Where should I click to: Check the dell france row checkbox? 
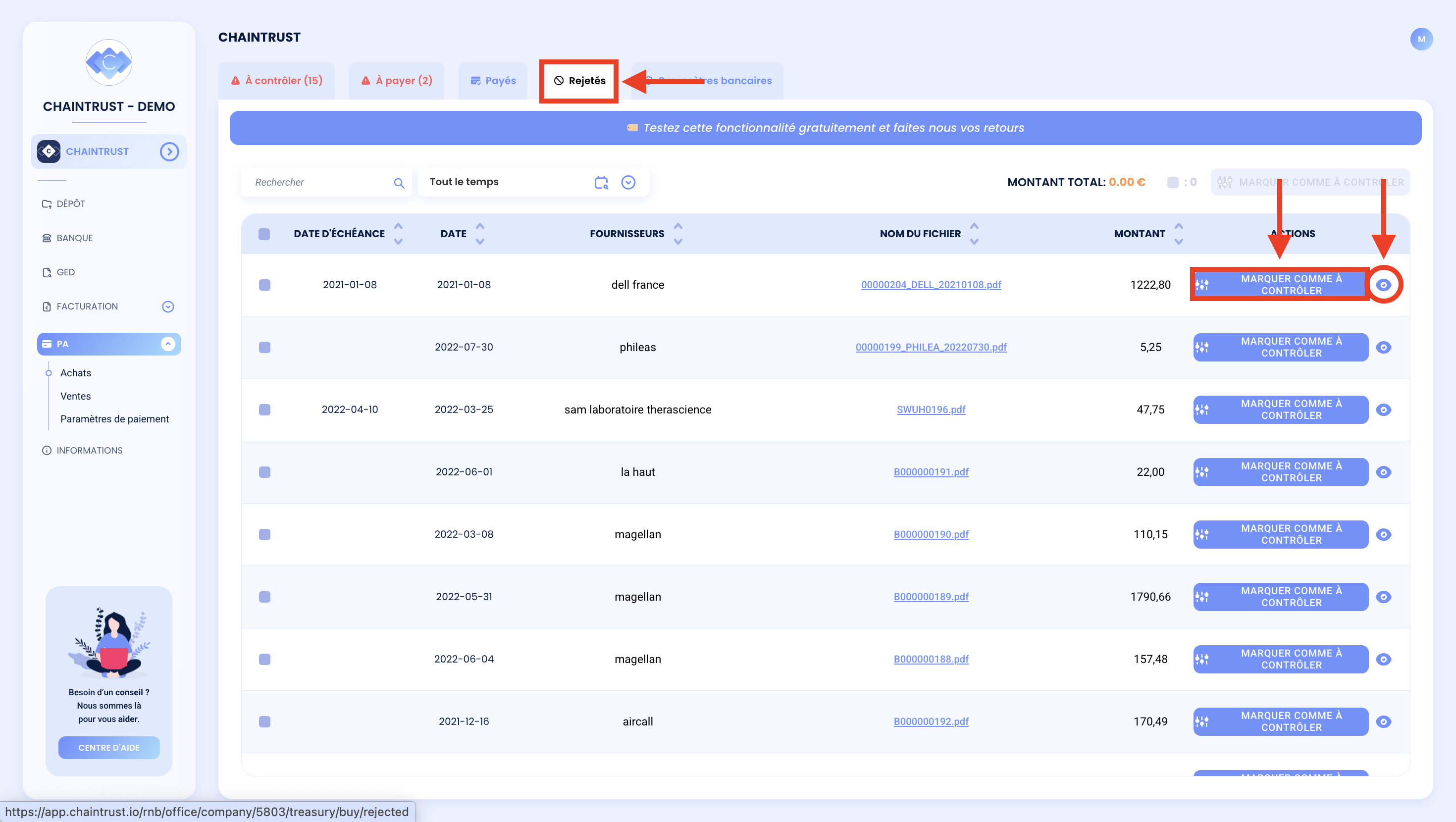pos(264,284)
